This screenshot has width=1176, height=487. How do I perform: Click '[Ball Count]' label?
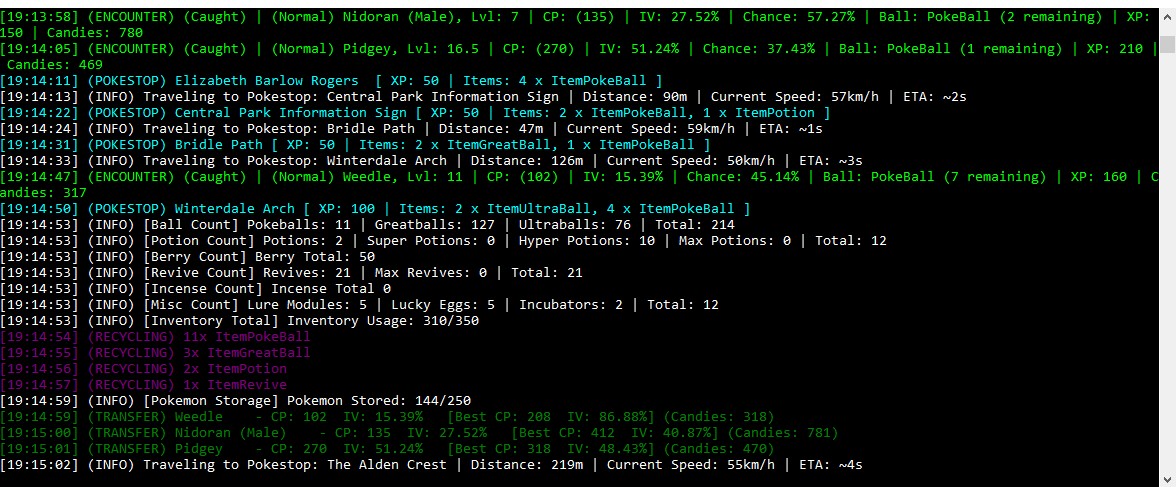[190, 224]
